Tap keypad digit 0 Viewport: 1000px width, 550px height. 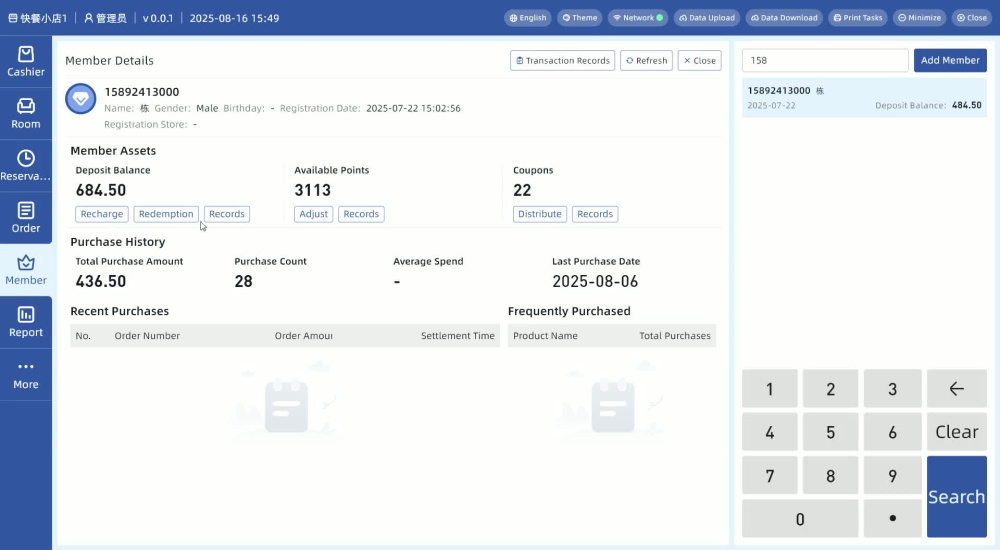tap(800, 519)
